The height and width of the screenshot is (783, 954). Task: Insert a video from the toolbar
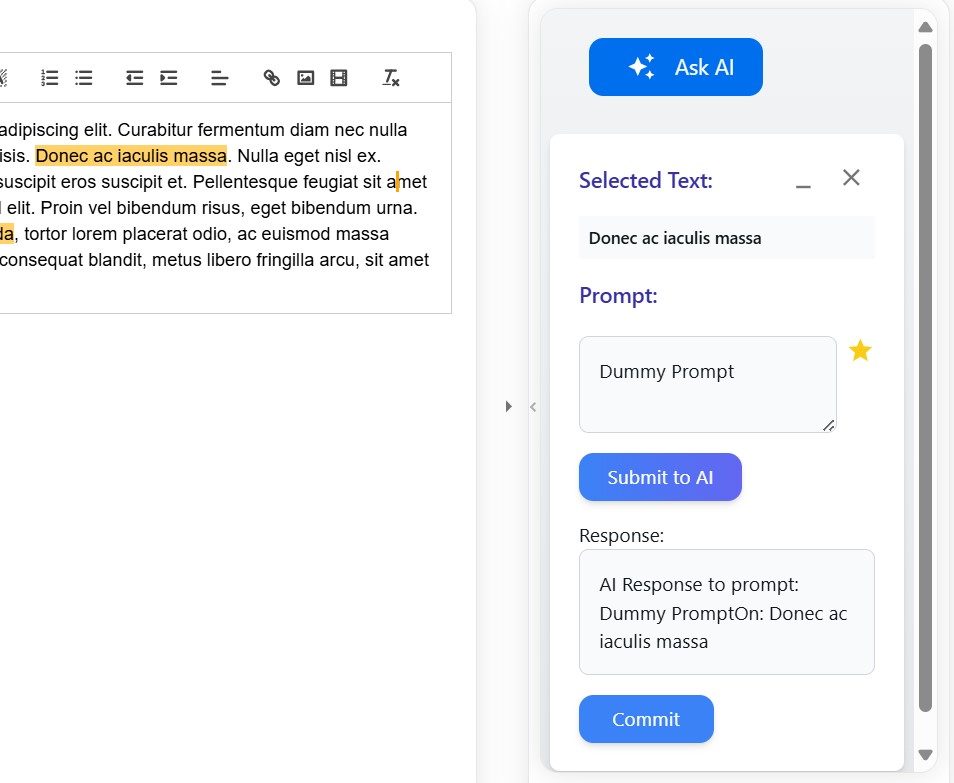[339, 78]
